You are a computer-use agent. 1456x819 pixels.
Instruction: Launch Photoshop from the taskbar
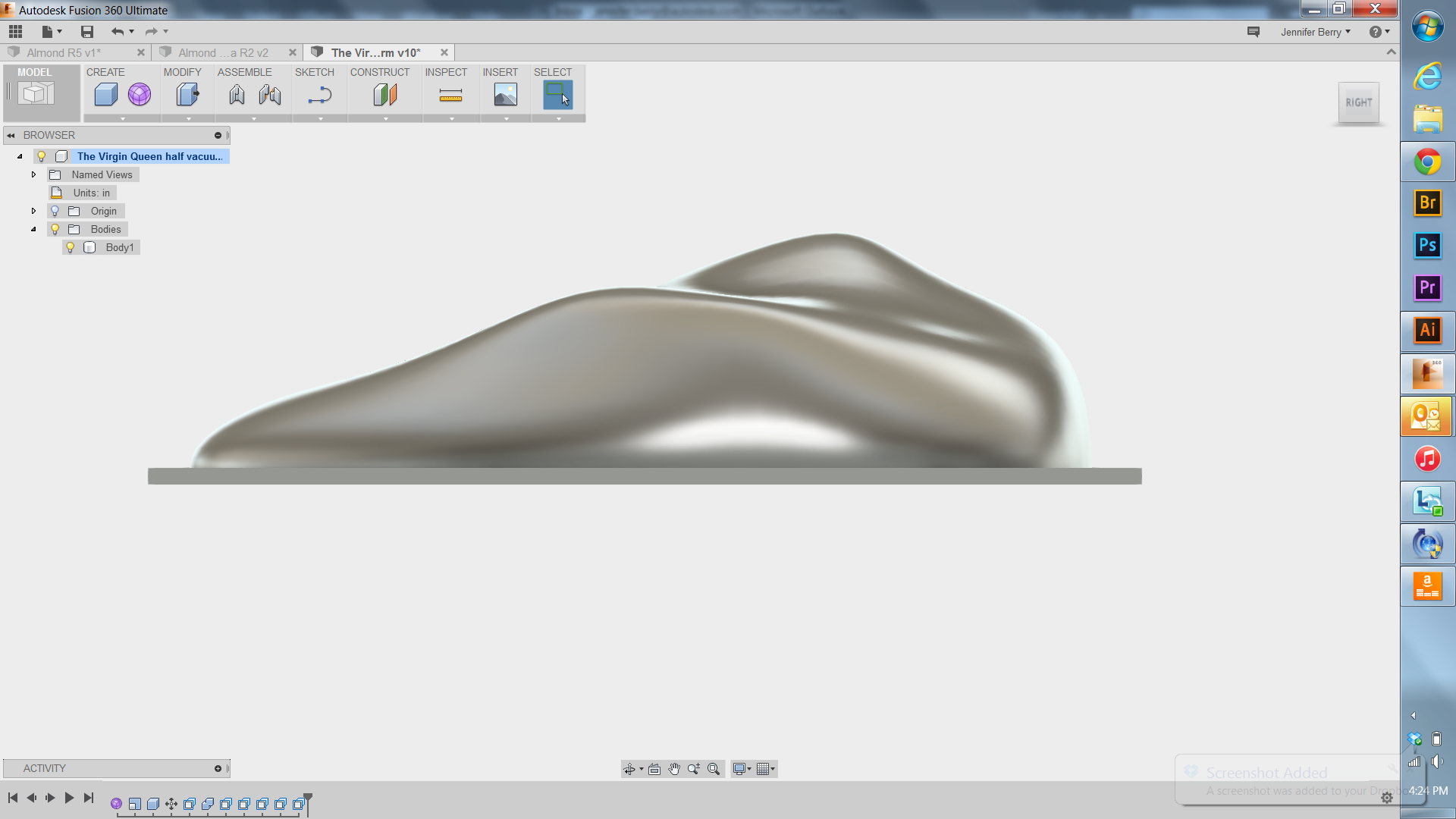coord(1428,245)
